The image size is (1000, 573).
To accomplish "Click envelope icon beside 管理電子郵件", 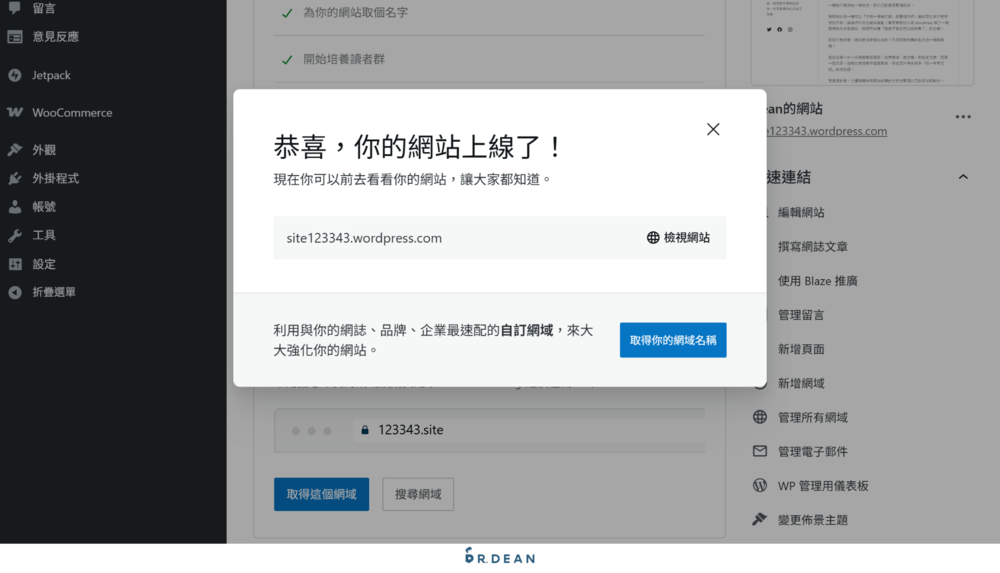I will click(x=760, y=451).
